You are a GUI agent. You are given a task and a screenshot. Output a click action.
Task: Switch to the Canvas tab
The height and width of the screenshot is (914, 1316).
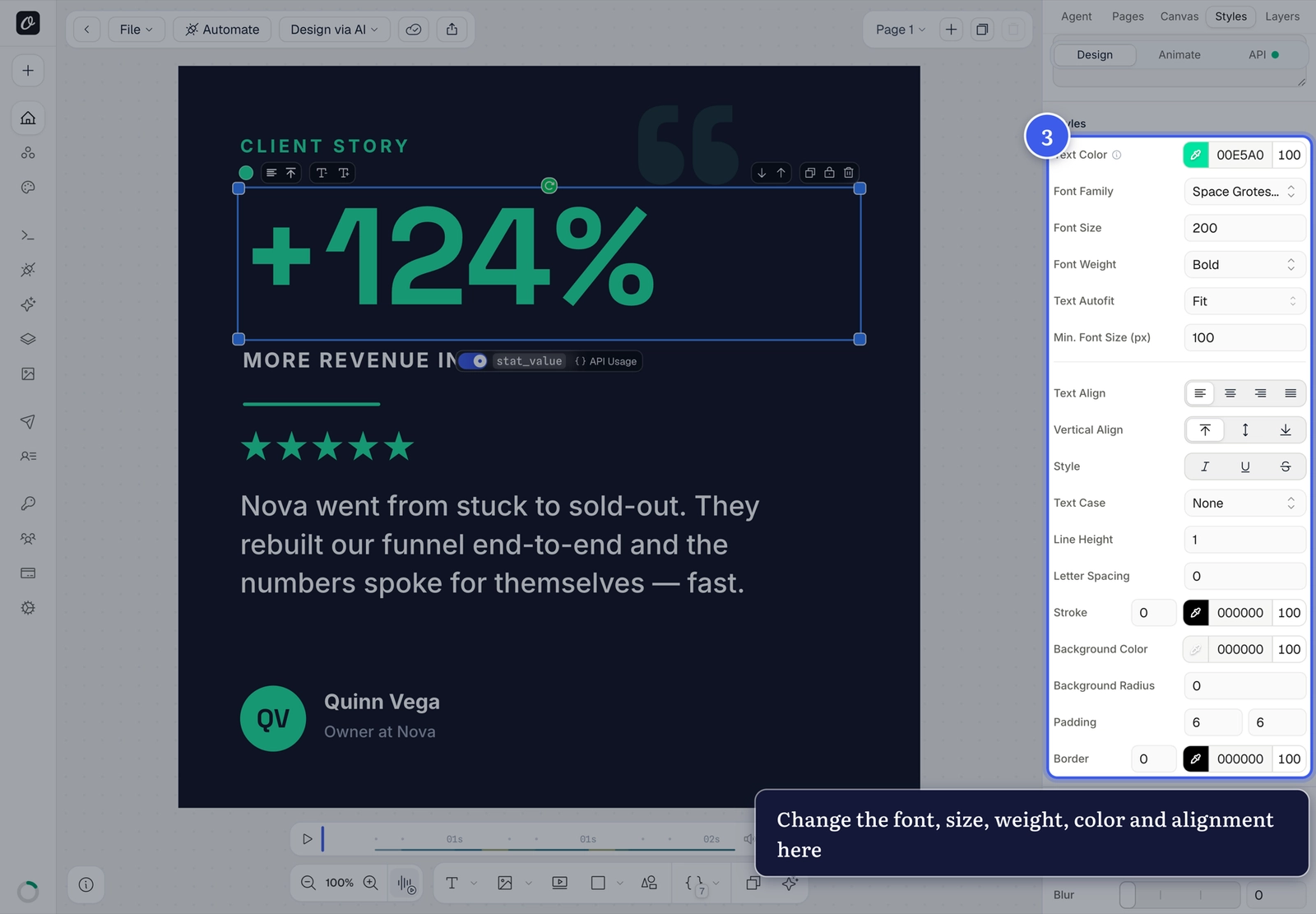[1179, 16]
